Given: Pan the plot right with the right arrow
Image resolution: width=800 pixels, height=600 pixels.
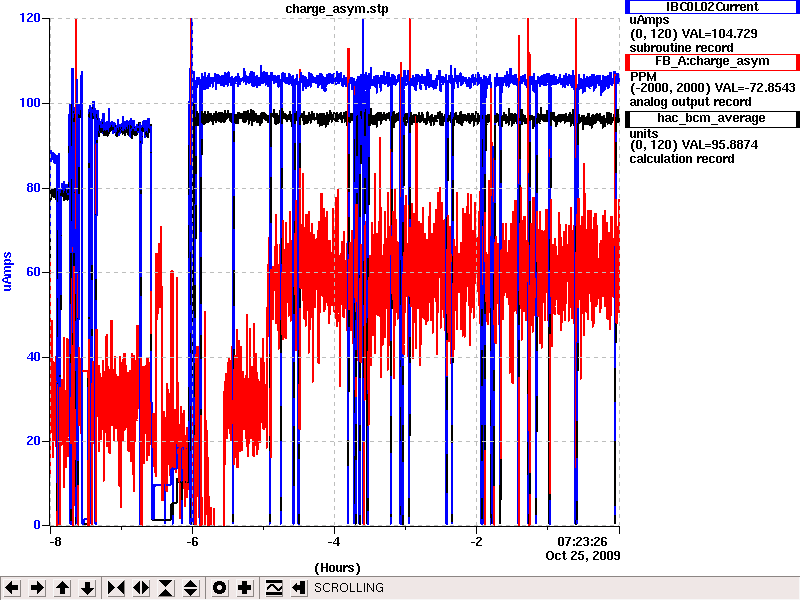Looking at the screenshot, I should [x=37, y=588].
